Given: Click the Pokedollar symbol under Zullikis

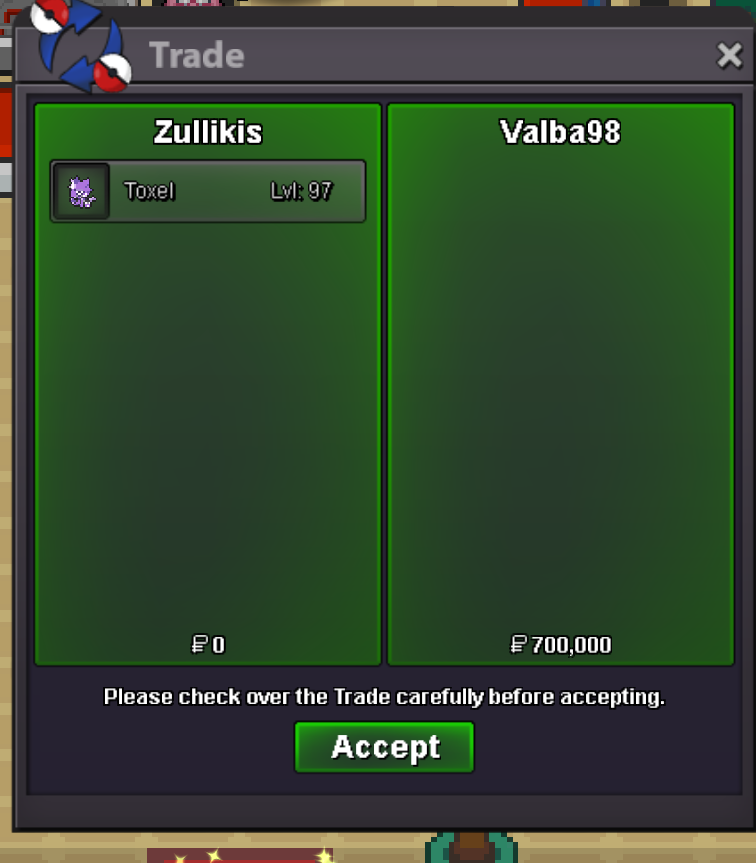Looking at the screenshot, I should pos(199,644).
